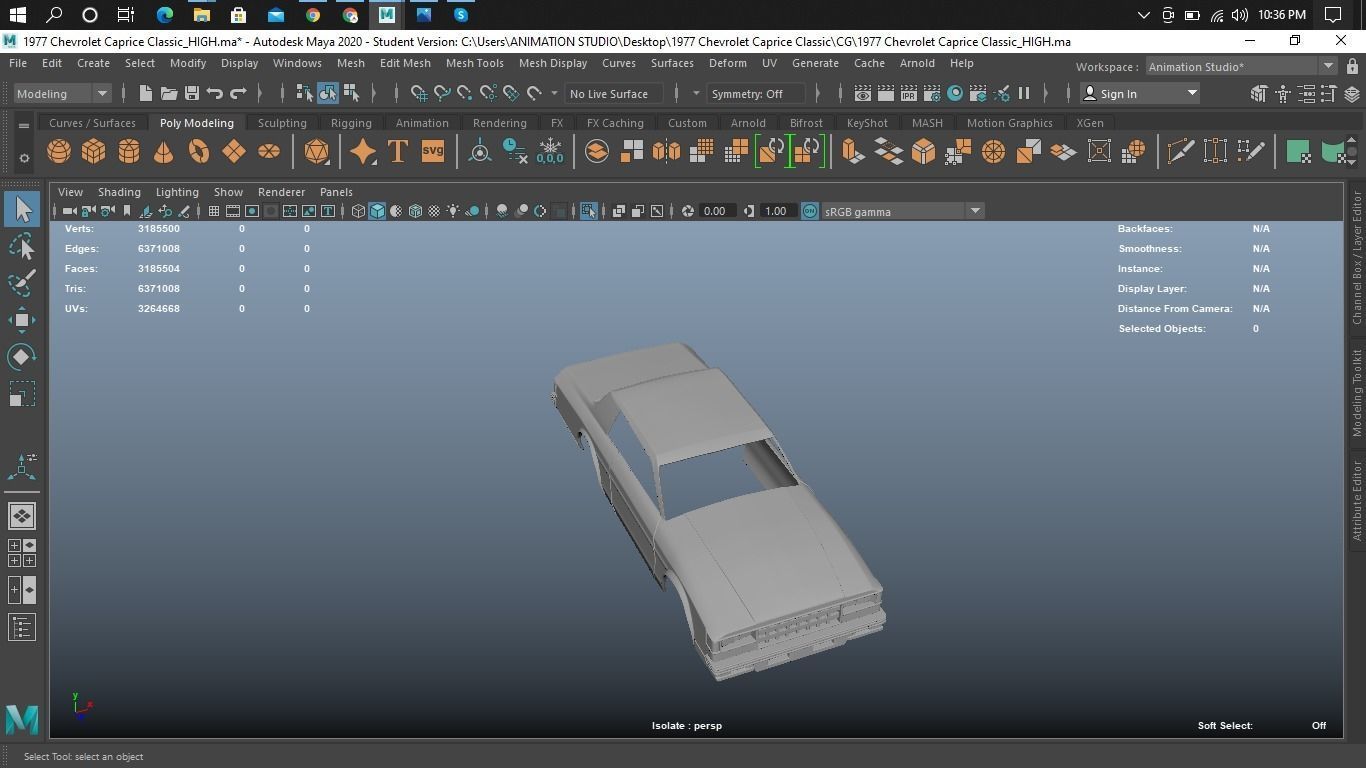Open the Modeling Toolkit side tab
Viewport: 1366px width, 768px height.
click(x=1357, y=392)
